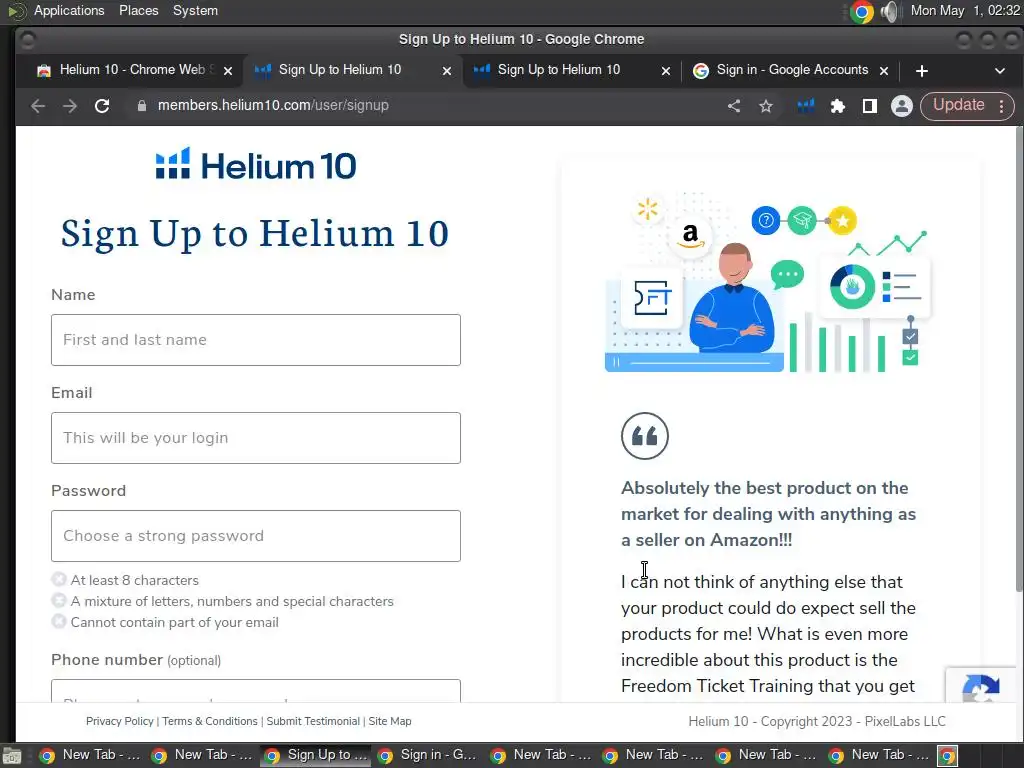Click the show desktop icon in taskbar

(12, 756)
